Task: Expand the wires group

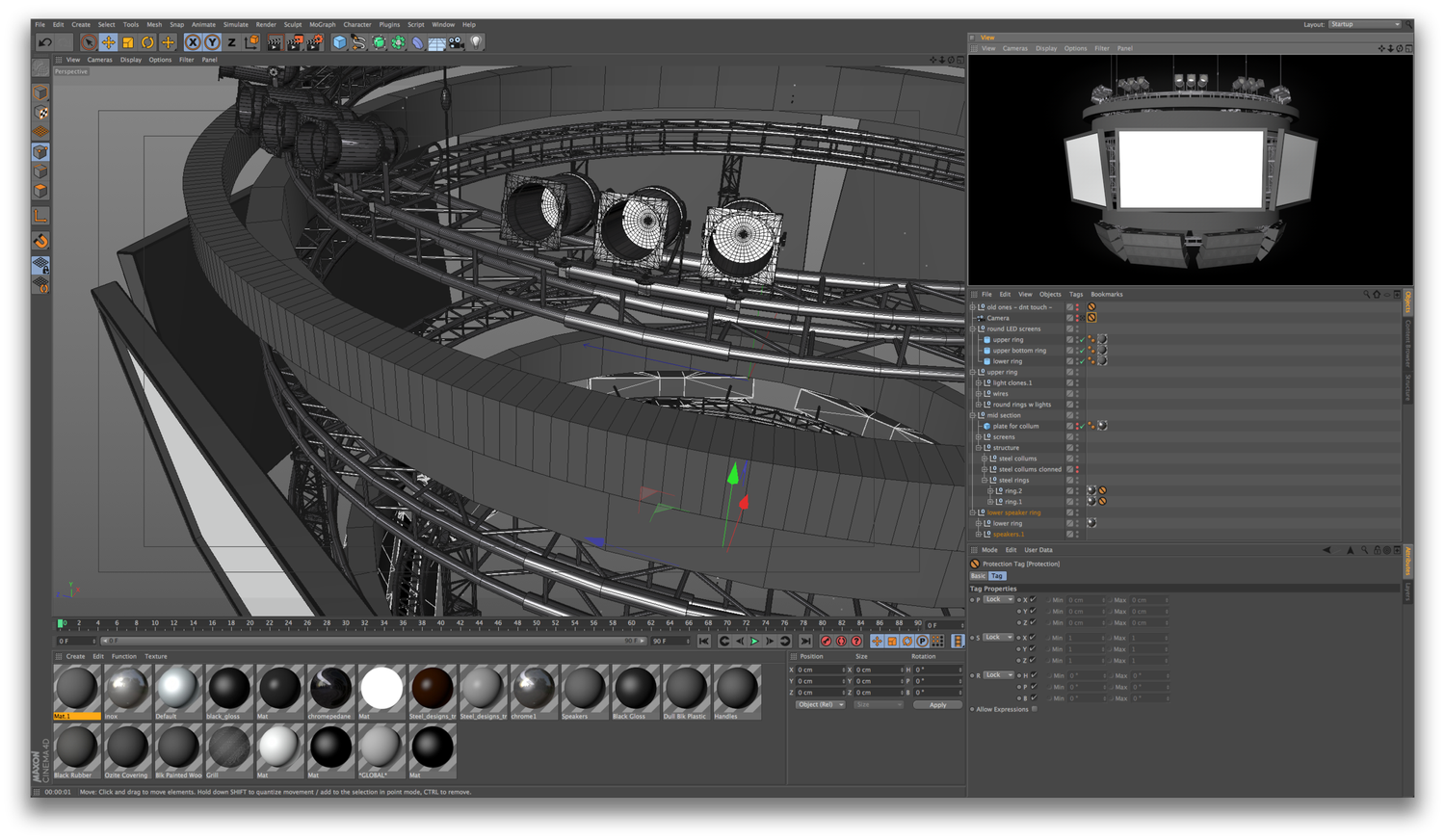Action: coord(979,393)
